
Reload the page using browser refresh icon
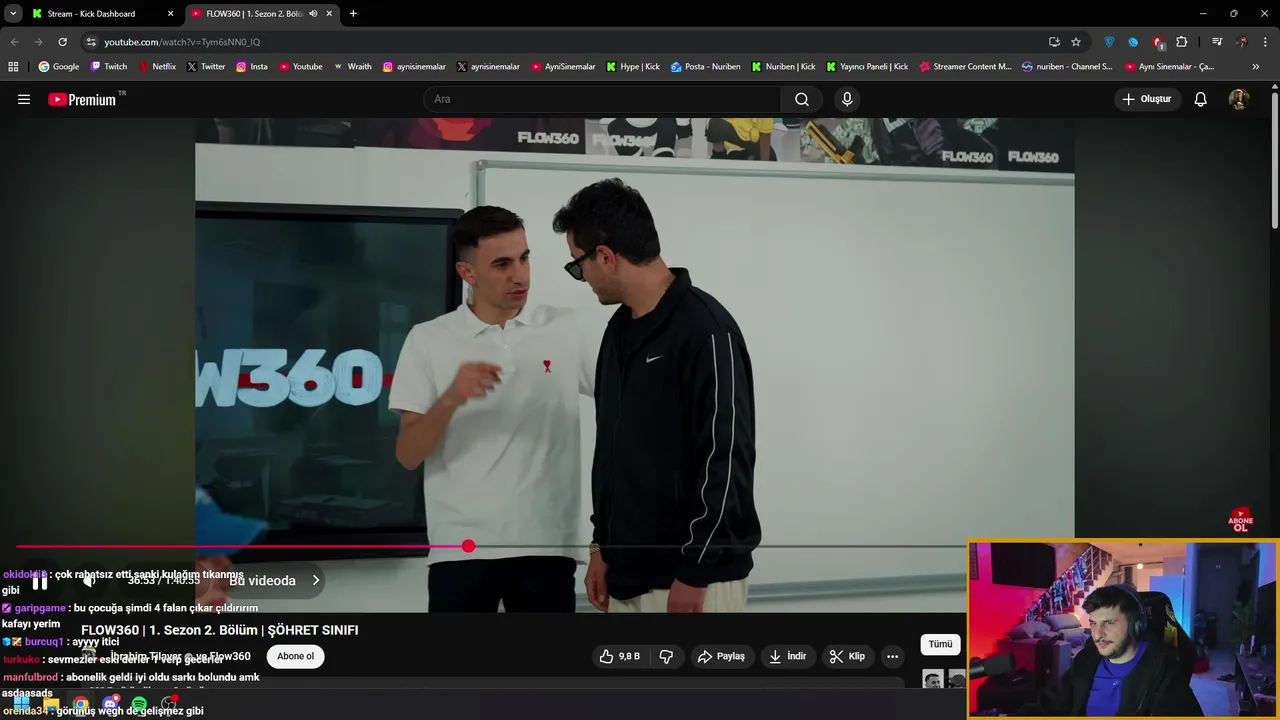click(x=62, y=42)
